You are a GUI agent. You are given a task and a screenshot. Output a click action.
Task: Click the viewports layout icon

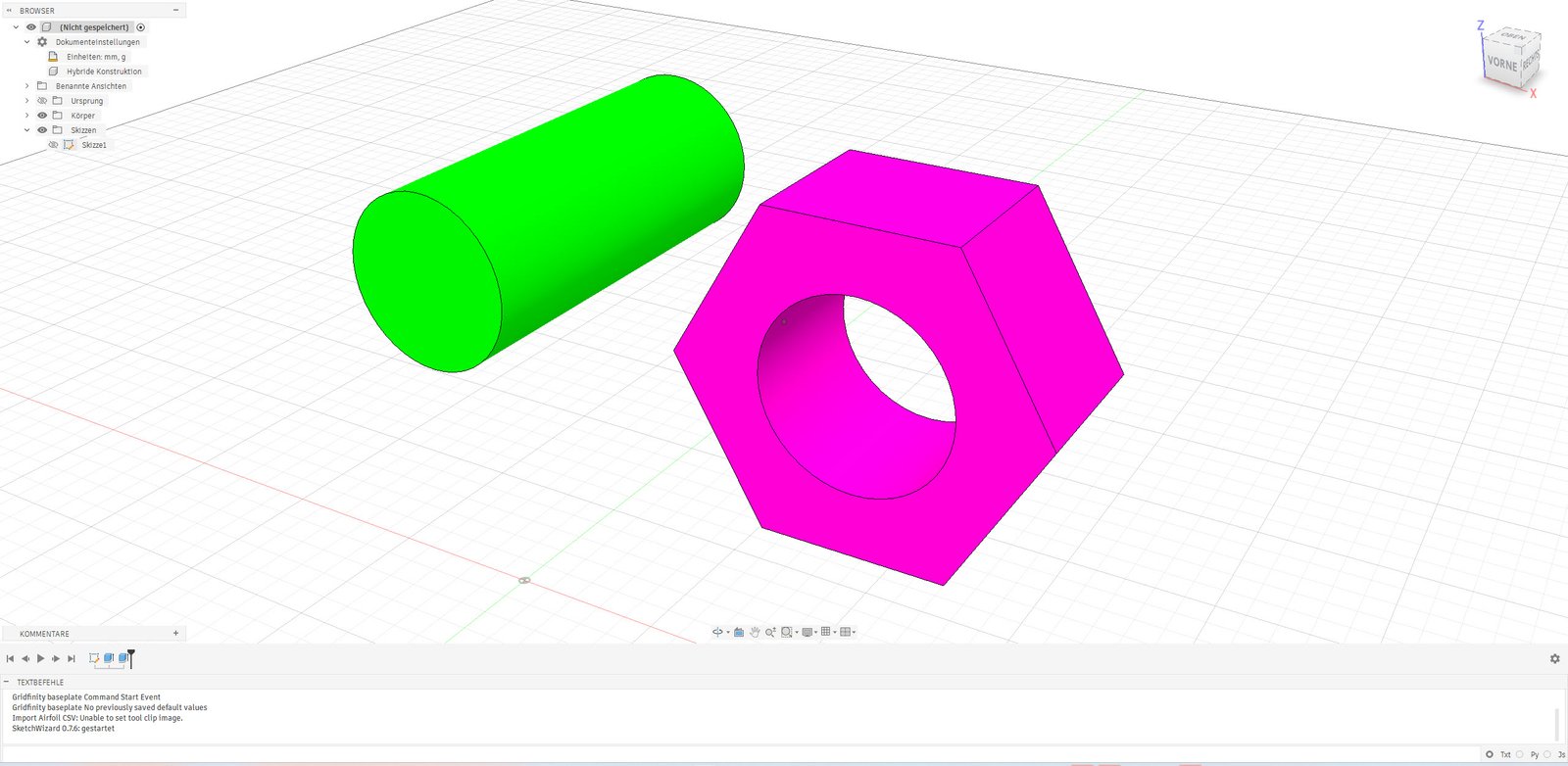click(845, 632)
